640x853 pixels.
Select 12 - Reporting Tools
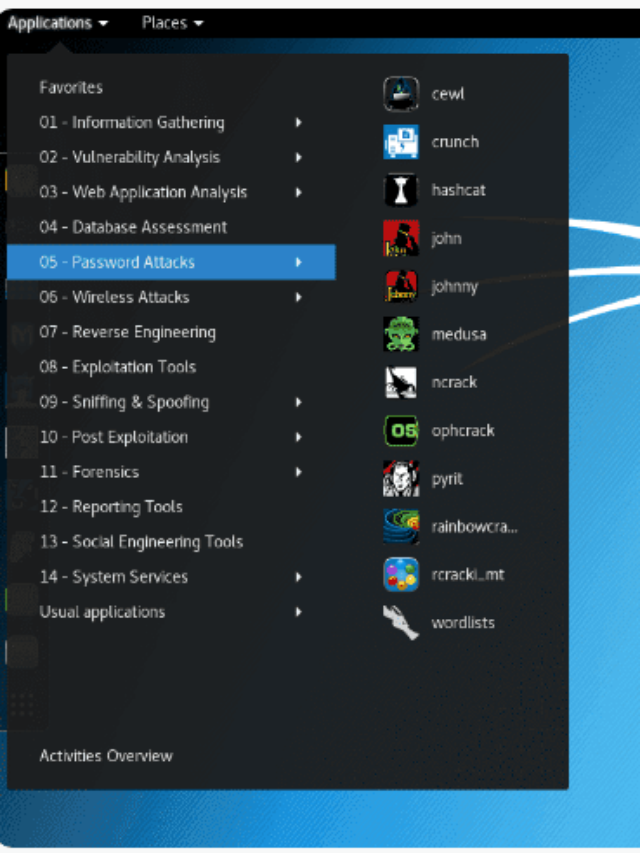[x=171, y=506]
